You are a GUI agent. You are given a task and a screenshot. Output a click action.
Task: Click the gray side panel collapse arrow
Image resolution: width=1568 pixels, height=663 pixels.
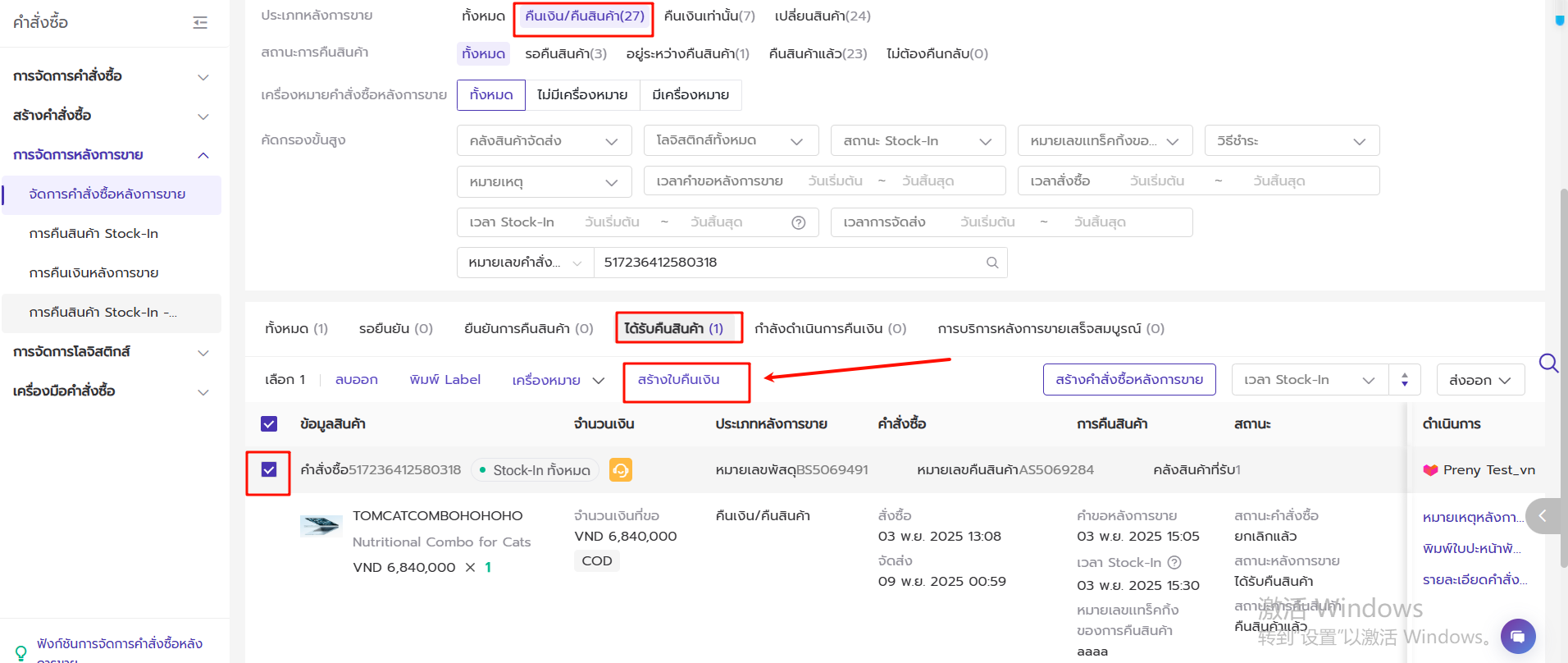(x=1543, y=516)
